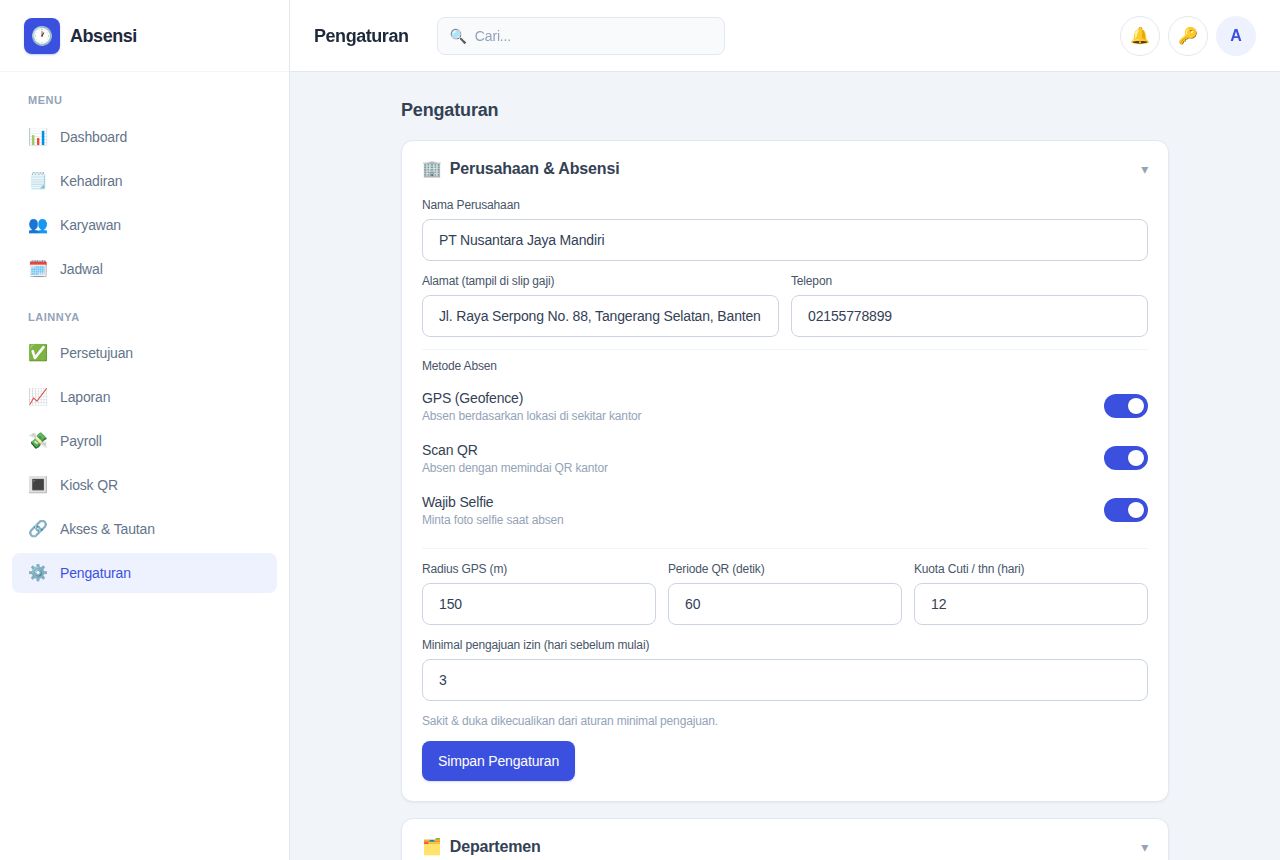Click the key icon in header
1280x860 pixels.
pos(1188,36)
